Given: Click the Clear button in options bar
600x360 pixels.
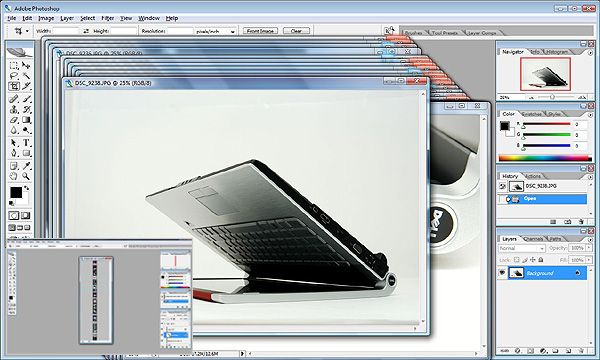Looking at the screenshot, I should 296,31.
